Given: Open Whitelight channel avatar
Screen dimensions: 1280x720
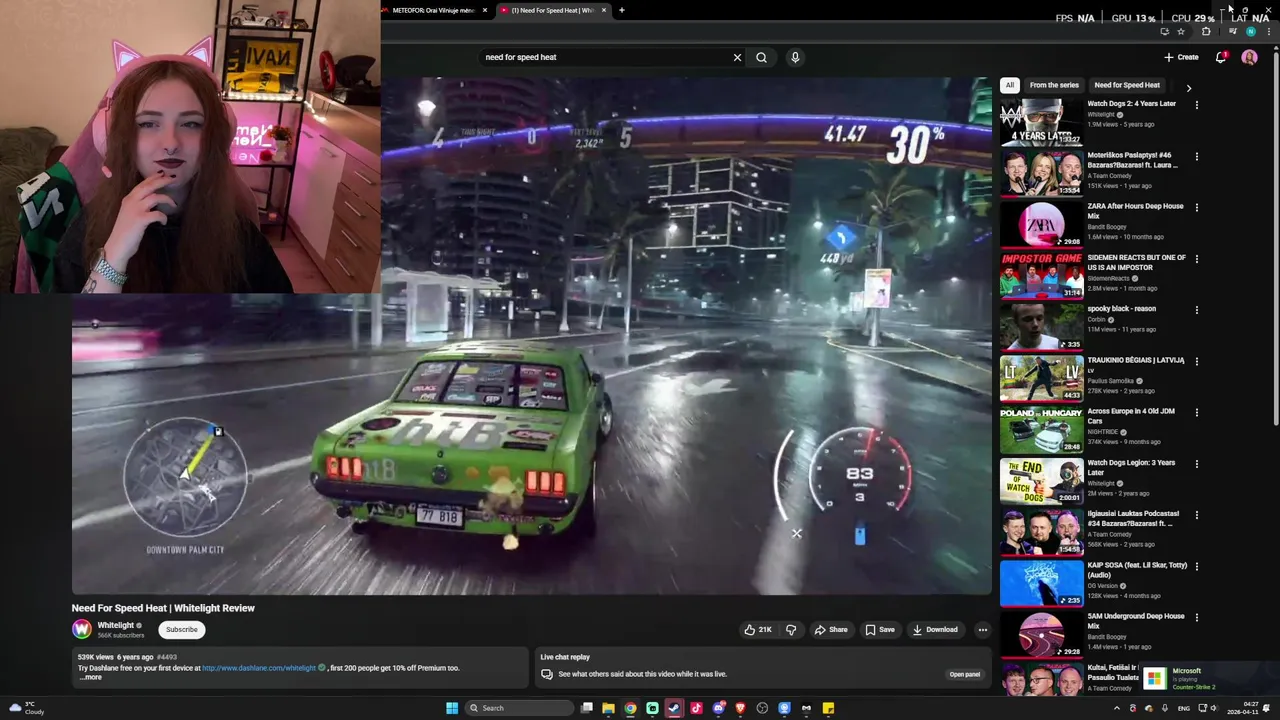Looking at the screenshot, I should (82, 629).
